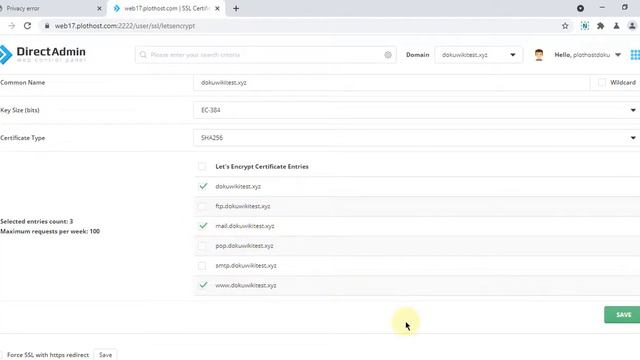Screen dimensions: 640x360
Task: Enable the Wildcard checkbox
Action: (x=602, y=82)
